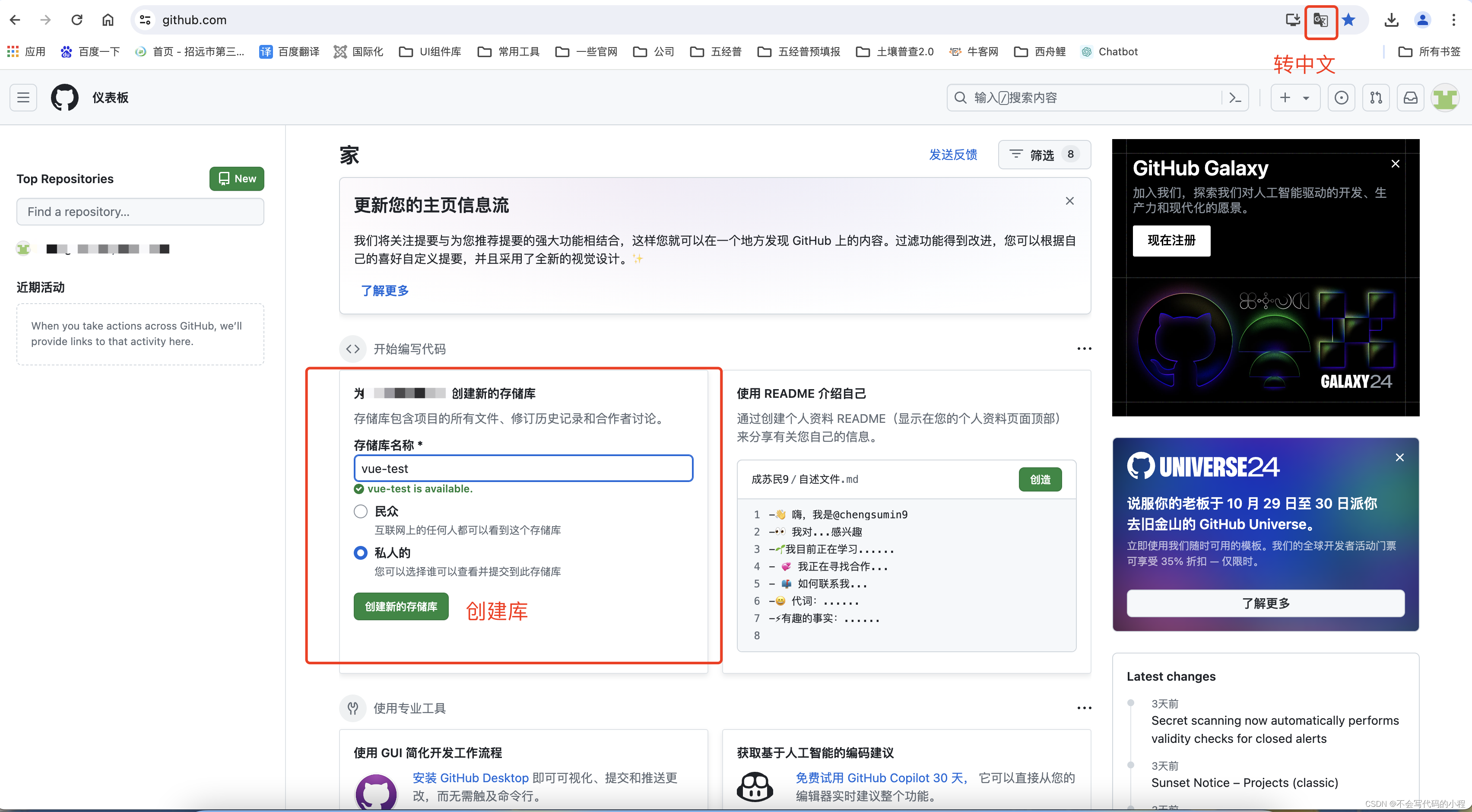Click the green 创建新的存储库 button
The height and width of the screenshot is (812, 1472).
400,606
